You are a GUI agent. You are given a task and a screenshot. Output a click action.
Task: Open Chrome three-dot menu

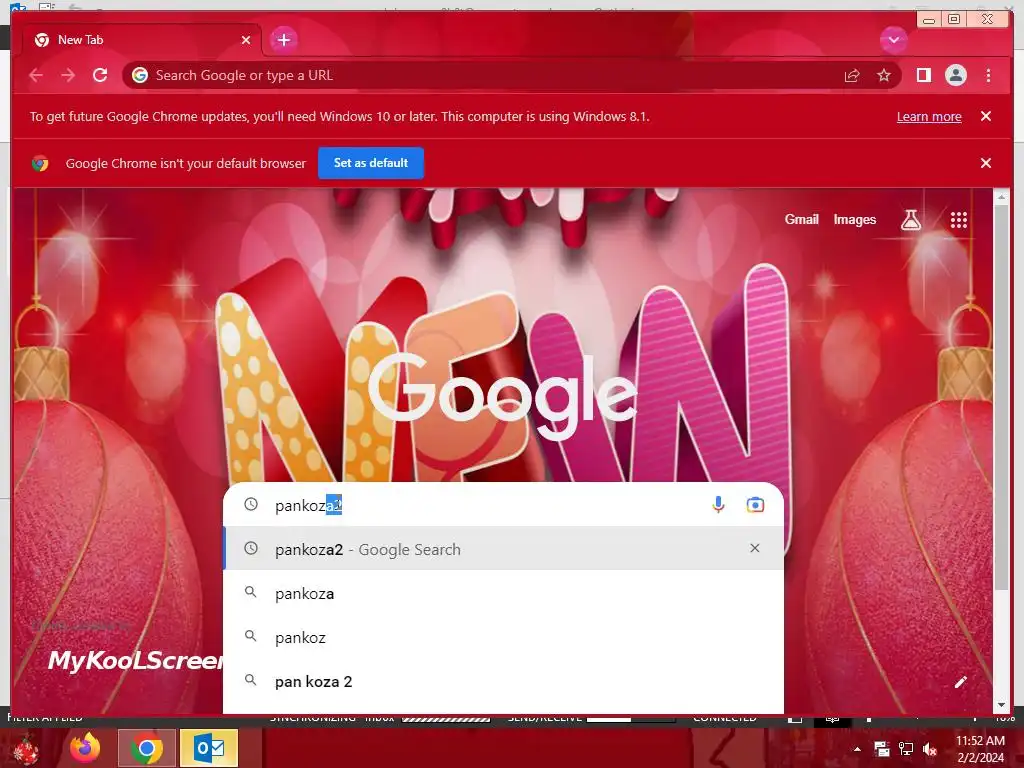[x=988, y=76]
